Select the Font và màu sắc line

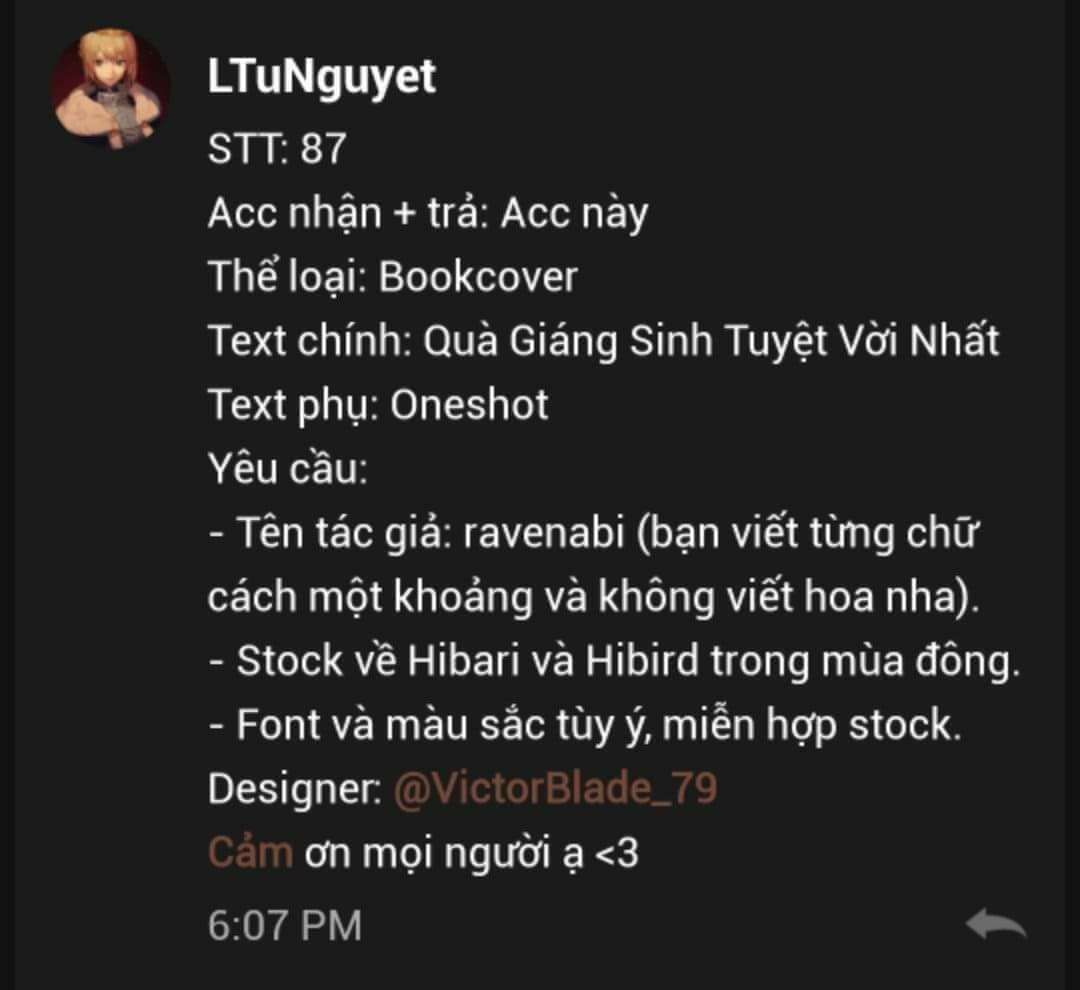pos(584,725)
